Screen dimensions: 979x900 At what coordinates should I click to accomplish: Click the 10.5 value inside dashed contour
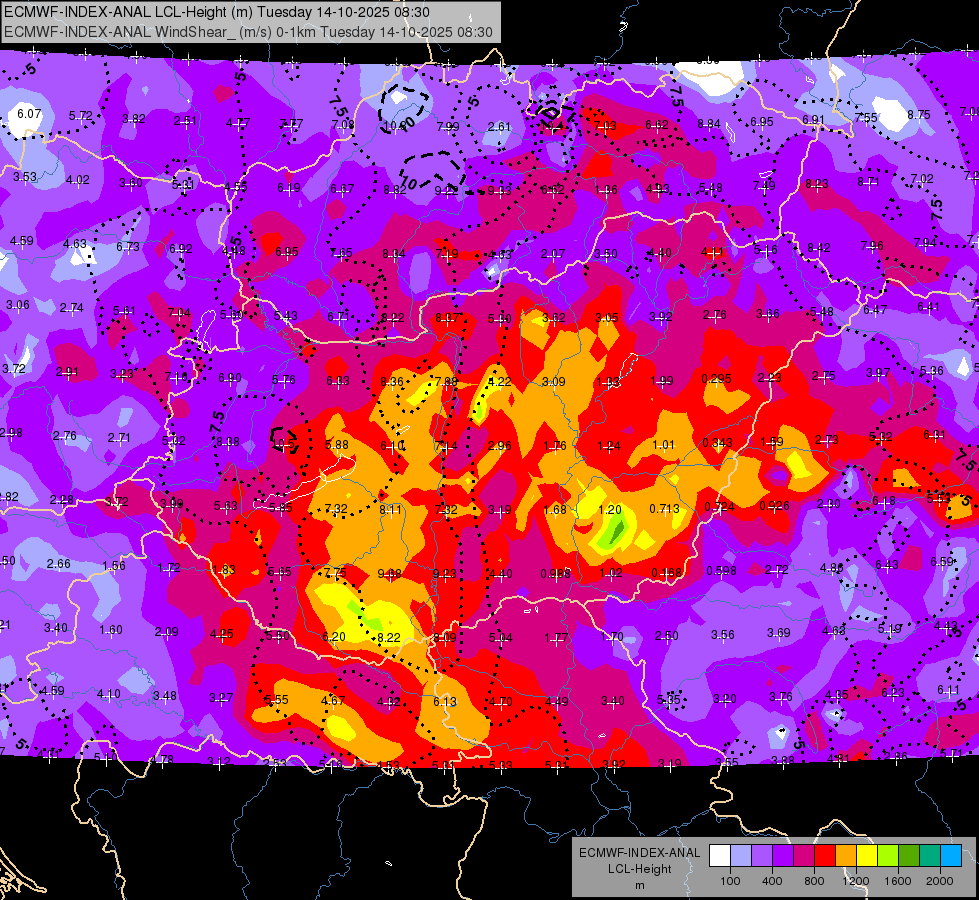[x=283, y=443]
